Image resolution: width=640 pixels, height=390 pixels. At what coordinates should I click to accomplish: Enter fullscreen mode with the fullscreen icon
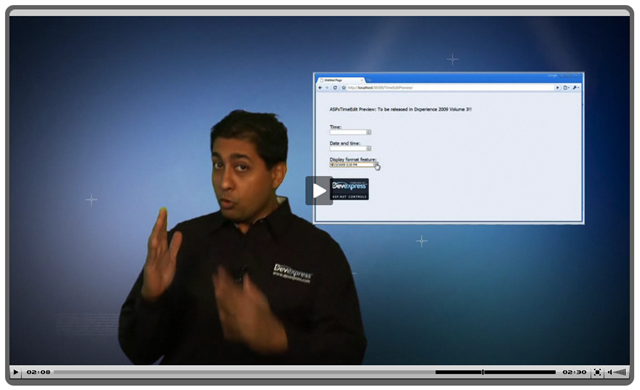tap(597, 372)
